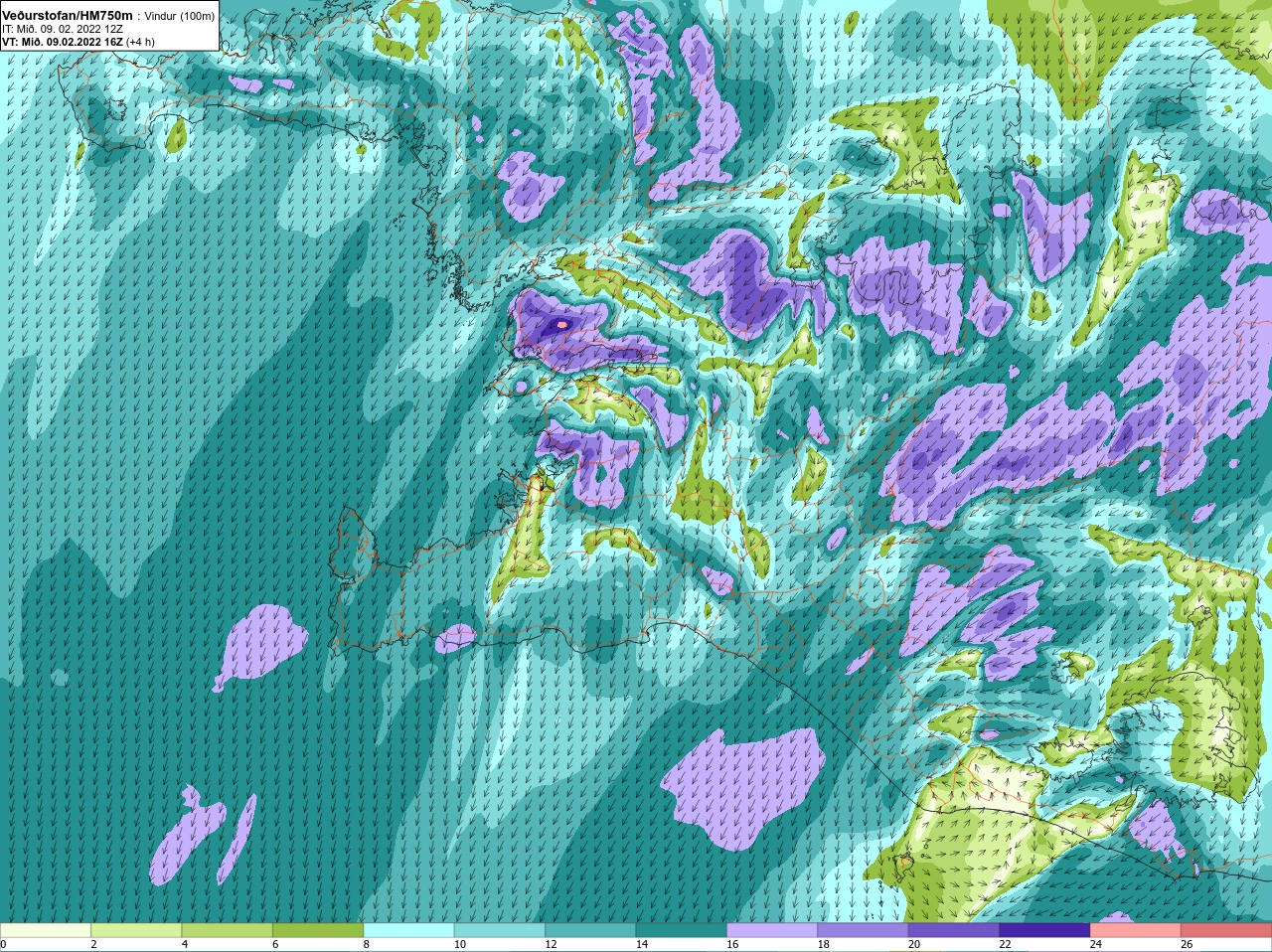Select the 4–6 green legend swatch

click(x=228, y=931)
